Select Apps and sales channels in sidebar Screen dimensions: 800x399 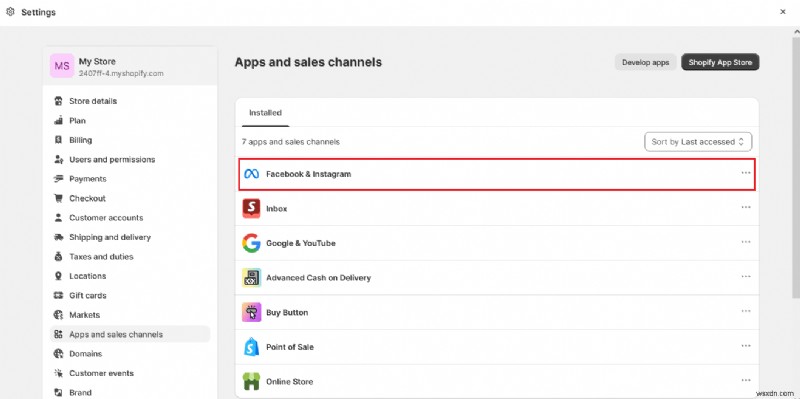pyautogui.click(x=130, y=334)
